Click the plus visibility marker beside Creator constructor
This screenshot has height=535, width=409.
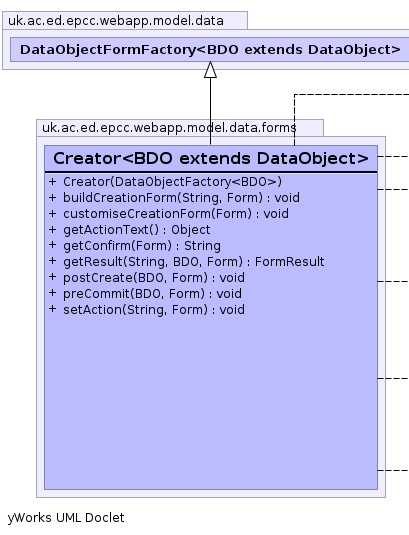tap(52, 181)
